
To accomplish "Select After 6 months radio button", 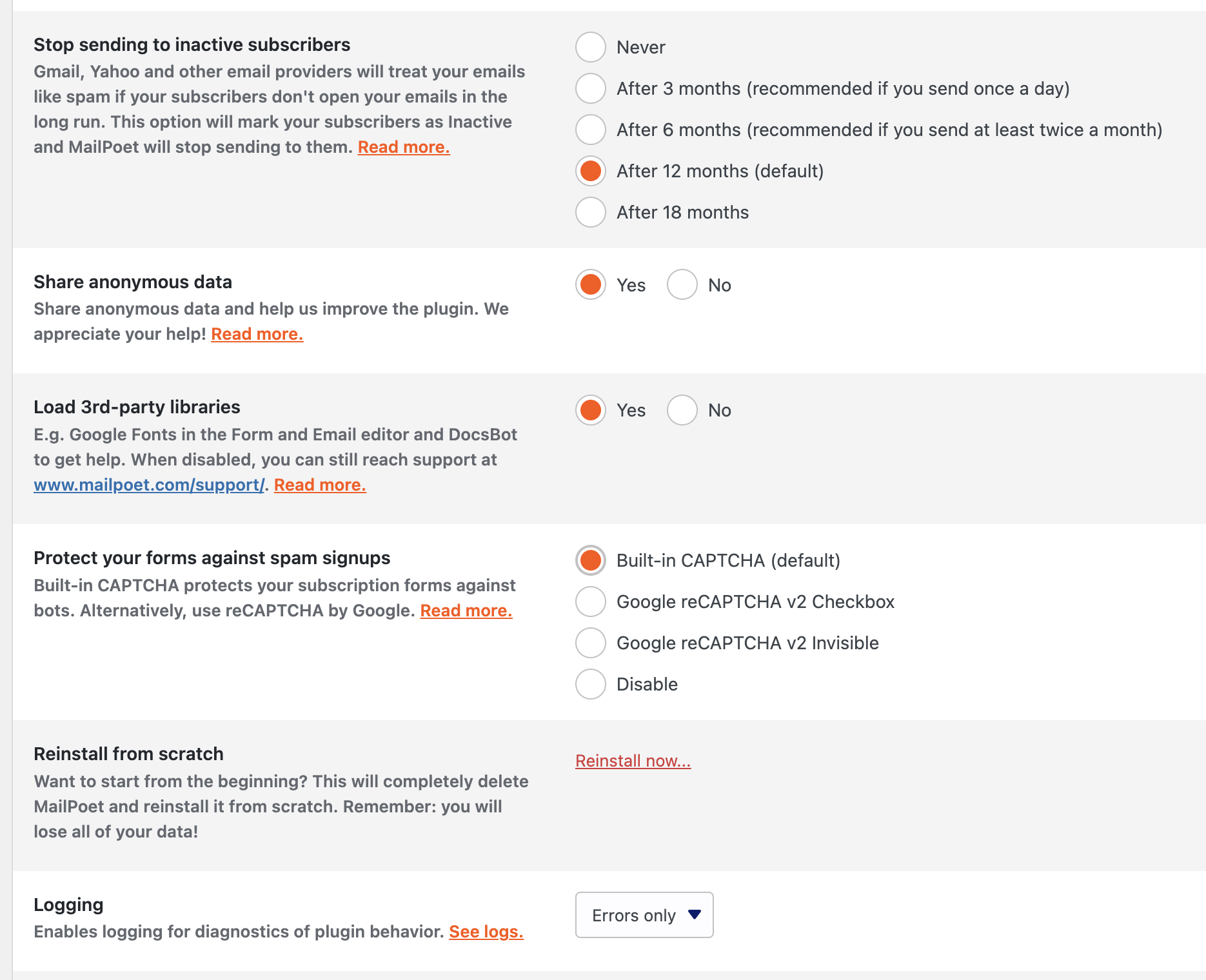I will coord(590,130).
